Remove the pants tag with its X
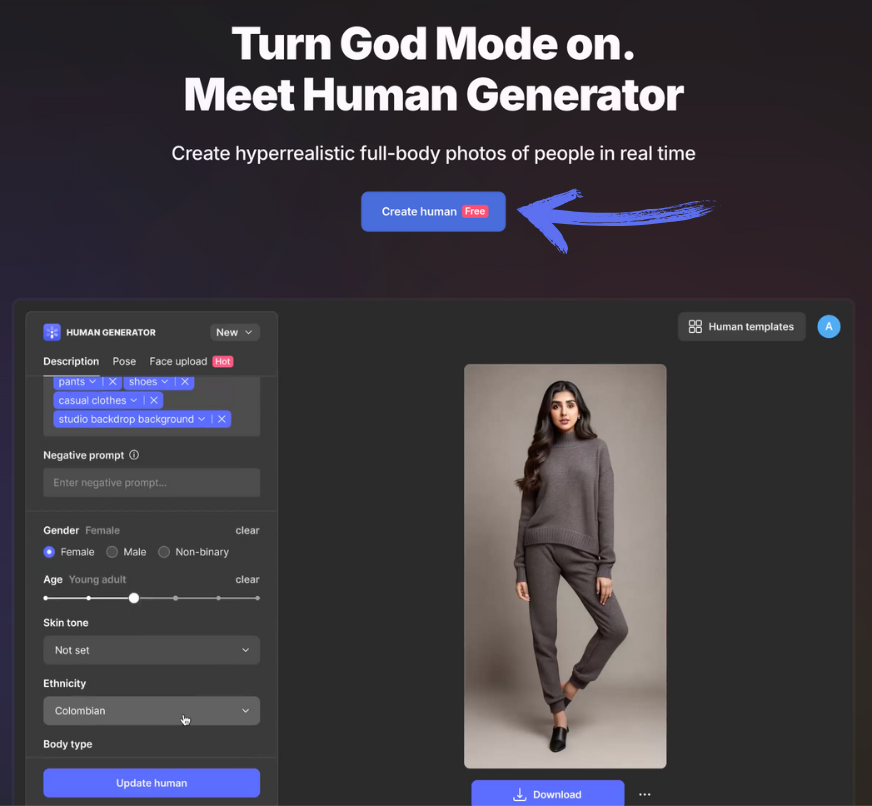872x806 pixels. pos(113,382)
